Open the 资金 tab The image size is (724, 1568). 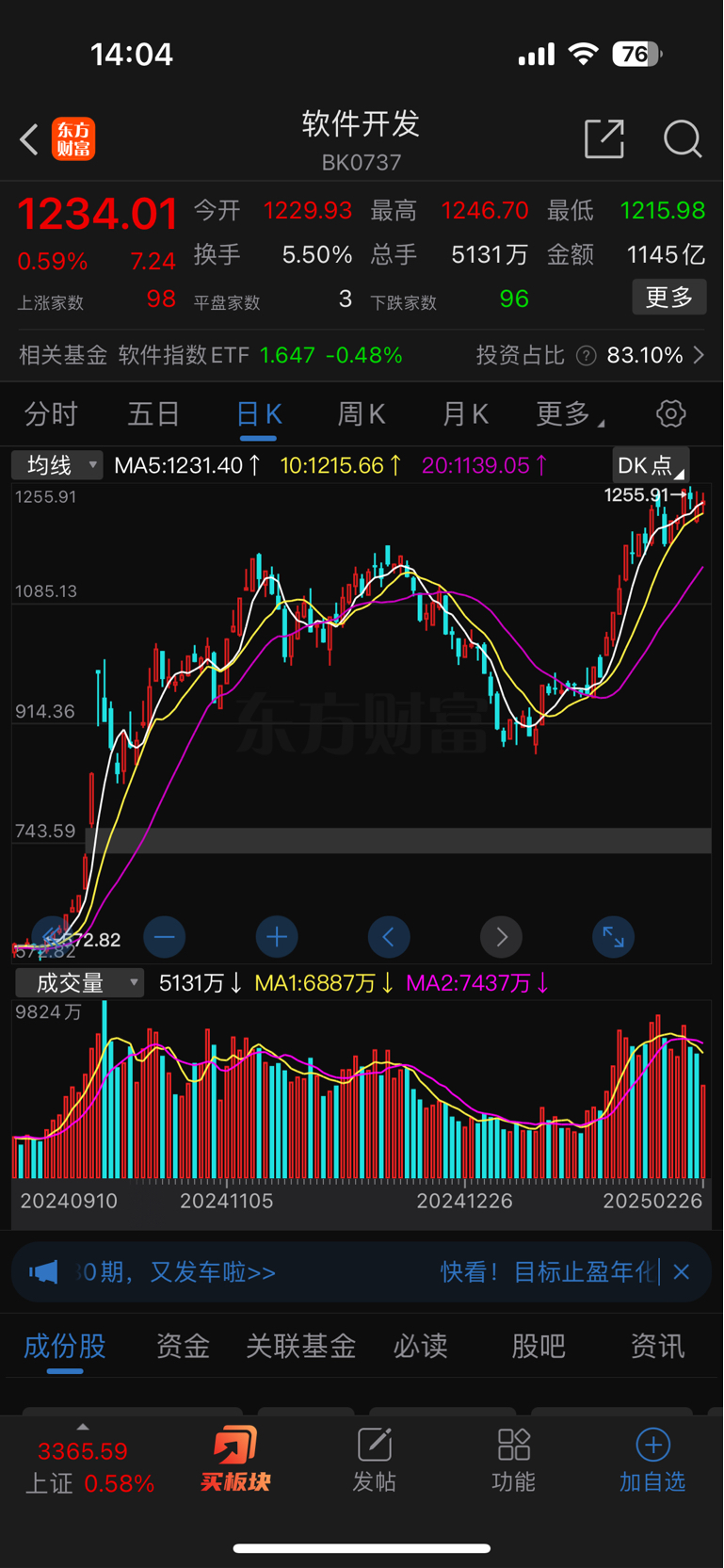[x=183, y=1347]
